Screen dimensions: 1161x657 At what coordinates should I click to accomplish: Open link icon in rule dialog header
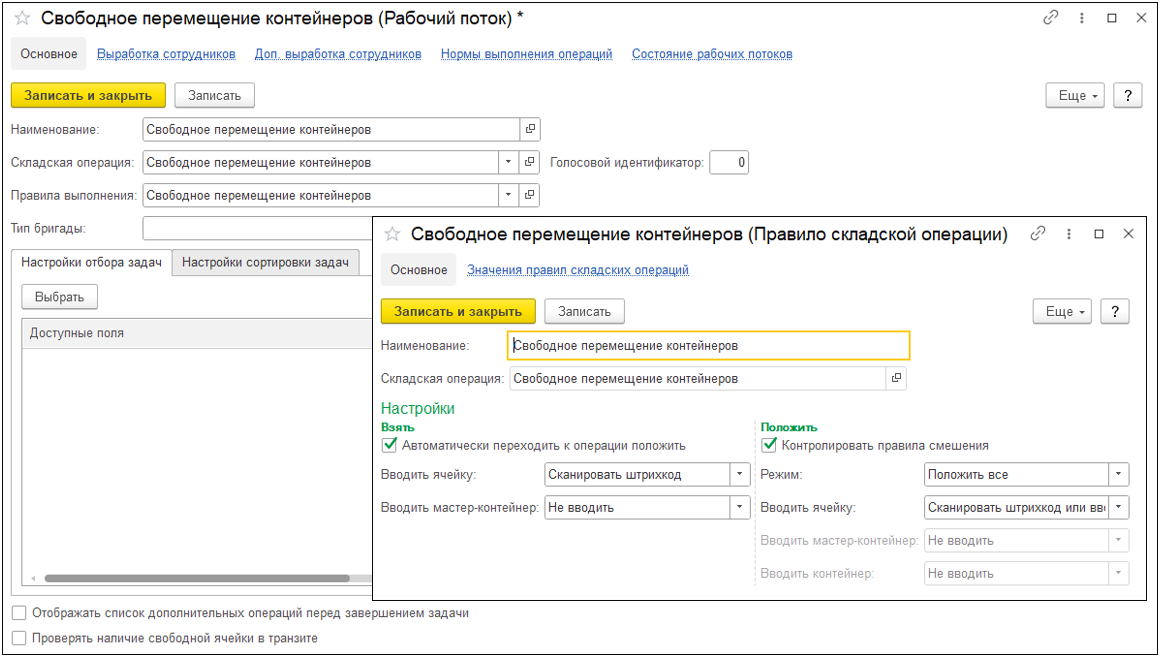pos(1037,234)
